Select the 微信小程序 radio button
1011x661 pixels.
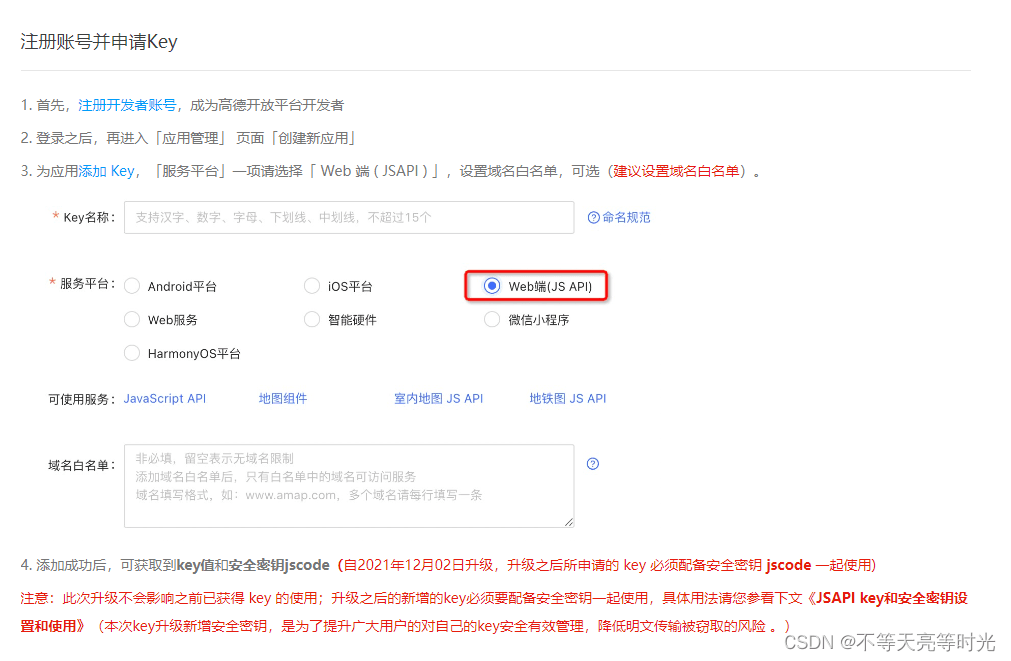tap(492, 319)
